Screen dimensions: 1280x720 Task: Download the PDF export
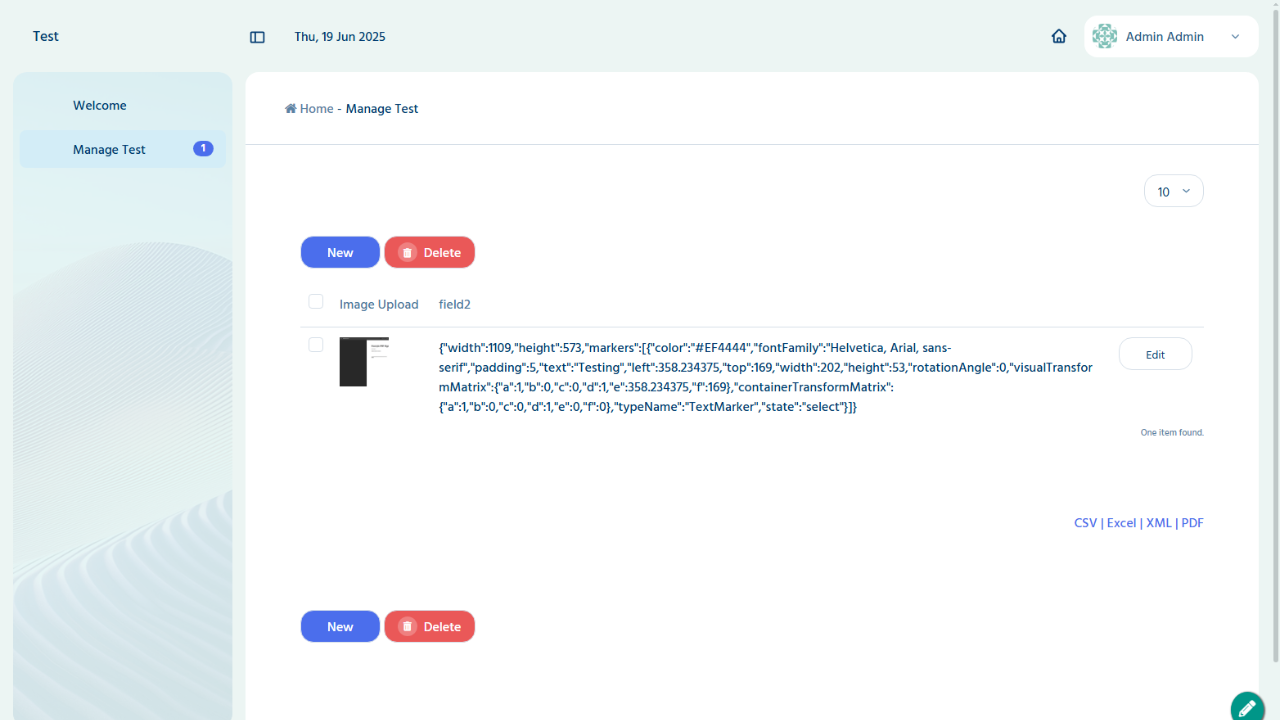(1192, 523)
